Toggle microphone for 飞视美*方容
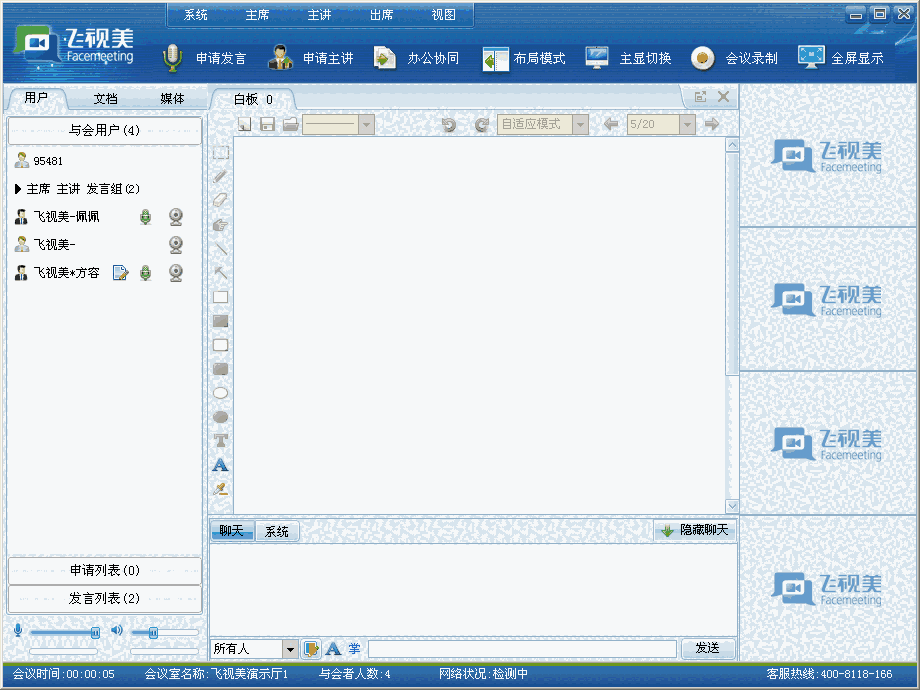Image resolution: width=920 pixels, height=690 pixels. [146, 273]
